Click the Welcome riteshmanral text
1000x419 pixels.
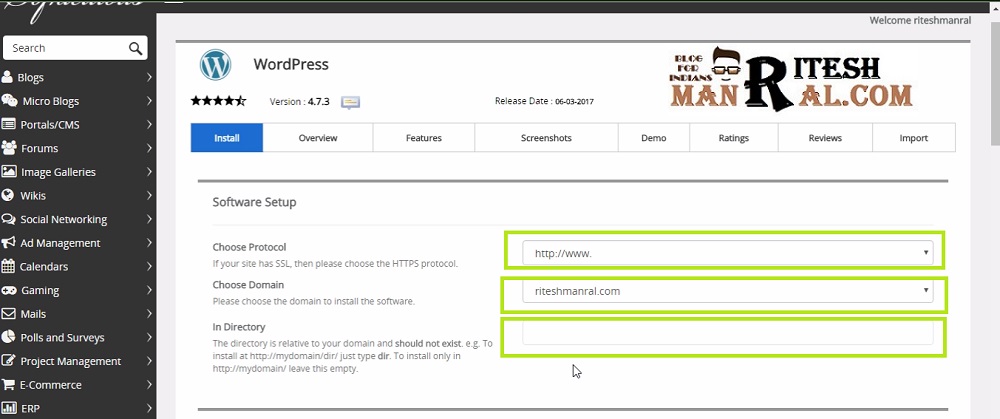point(920,20)
